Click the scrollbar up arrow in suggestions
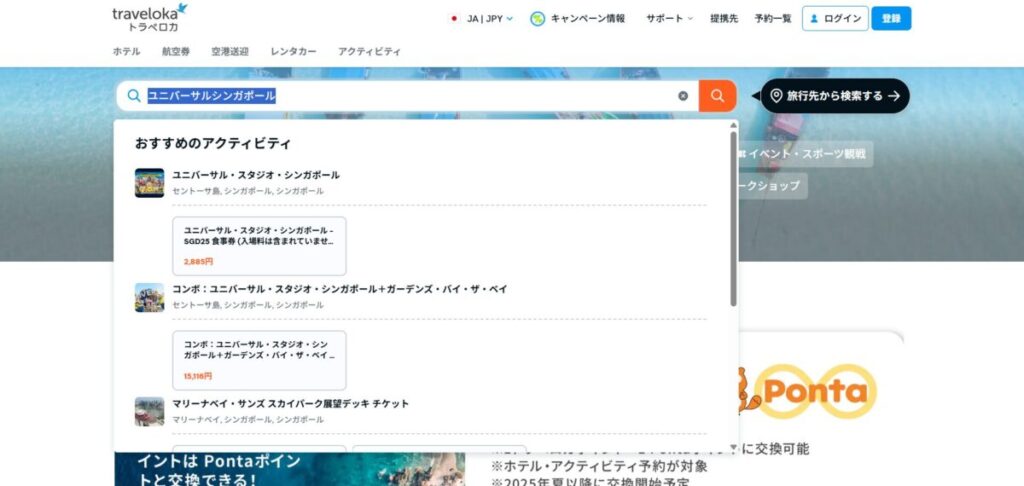Viewport: 1024px width, 486px height. coord(733,124)
